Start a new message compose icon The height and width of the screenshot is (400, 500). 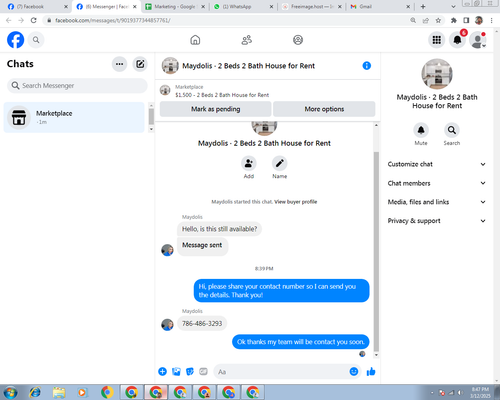[140, 64]
